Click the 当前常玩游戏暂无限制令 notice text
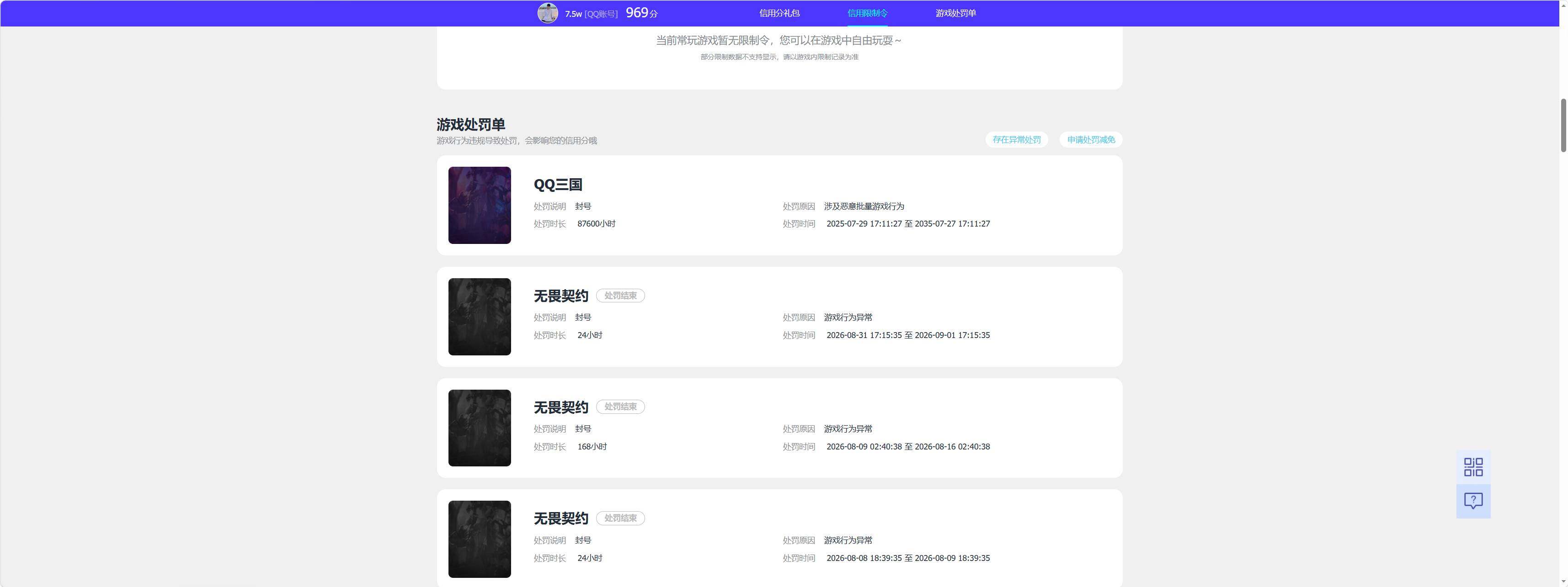The height and width of the screenshot is (587, 1568). point(779,40)
